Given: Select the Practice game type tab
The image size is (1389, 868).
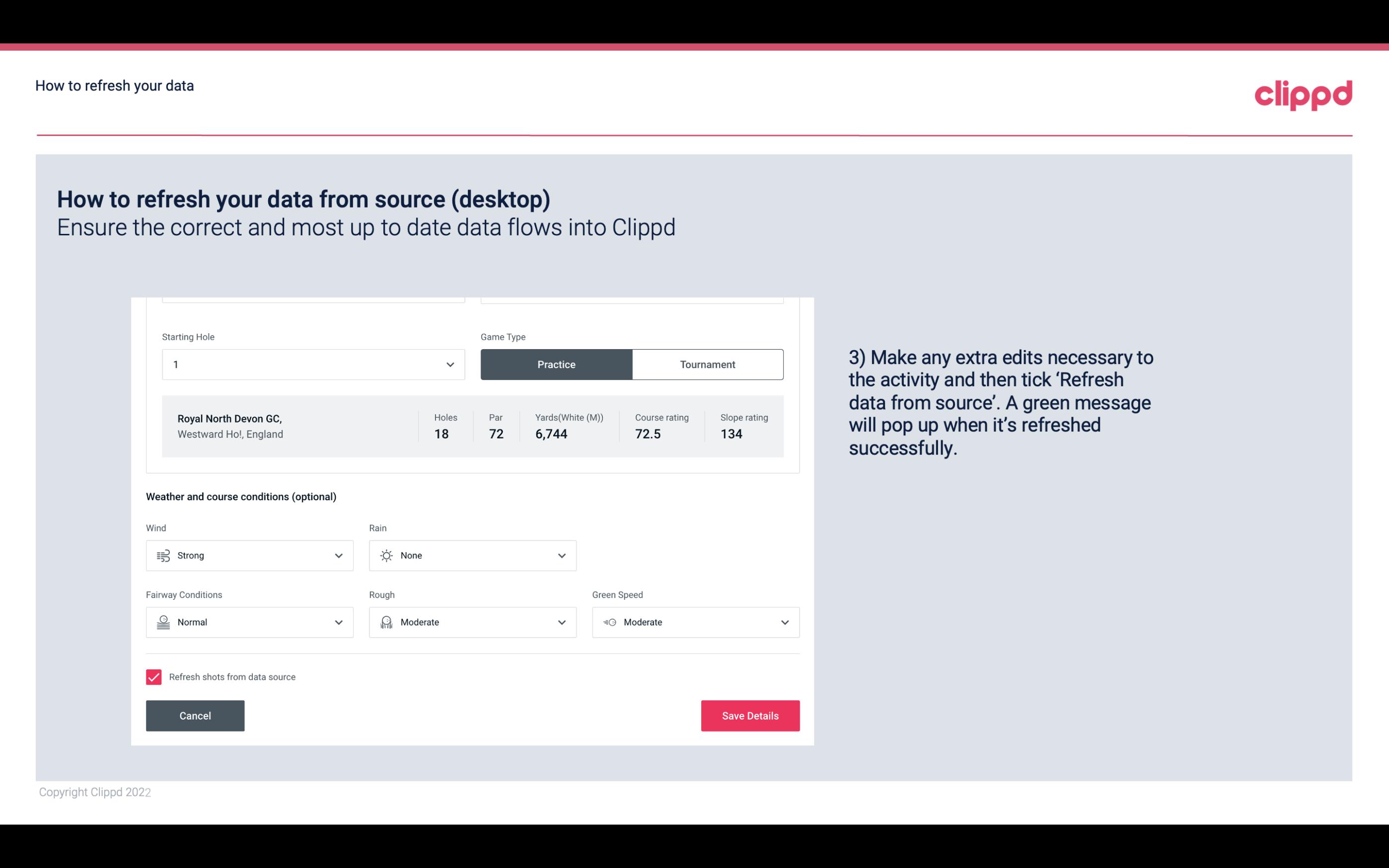Looking at the screenshot, I should click(556, 364).
